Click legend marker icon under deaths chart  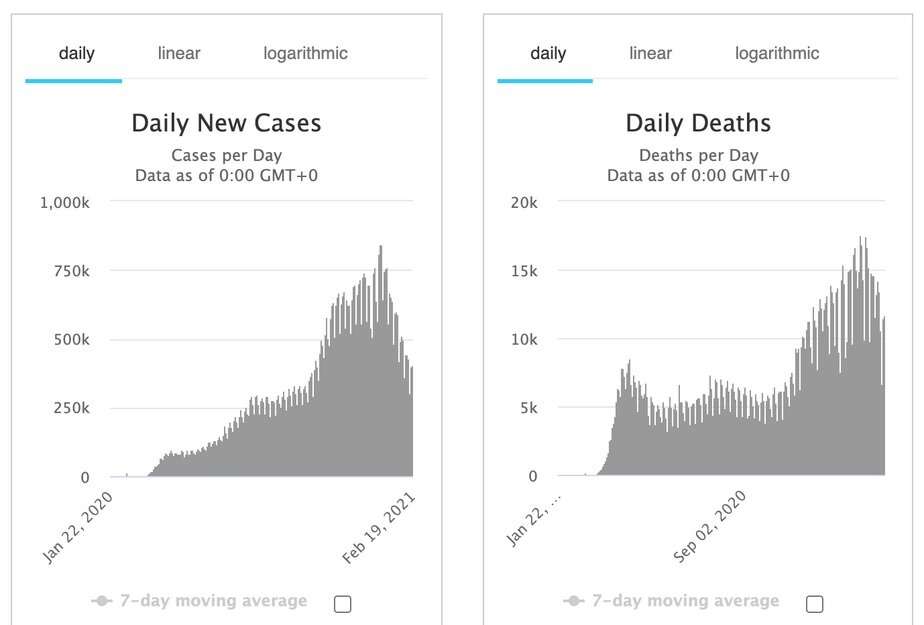(x=573, y=601)
